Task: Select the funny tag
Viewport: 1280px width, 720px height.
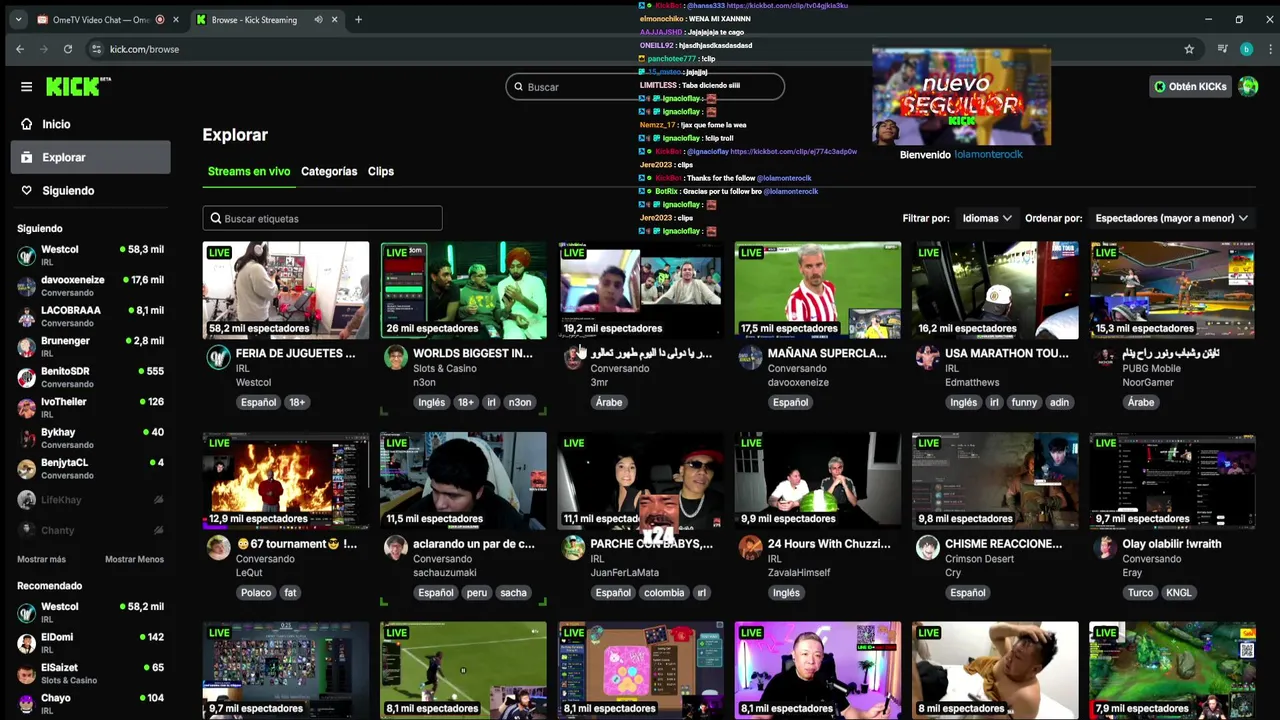Action: 1024,402
